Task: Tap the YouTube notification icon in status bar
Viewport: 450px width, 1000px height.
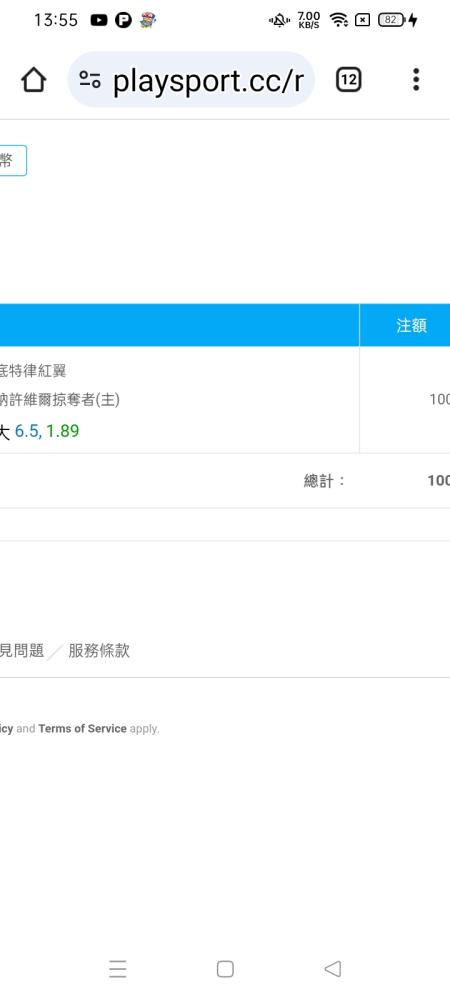Action: click(x=99, y=20)
